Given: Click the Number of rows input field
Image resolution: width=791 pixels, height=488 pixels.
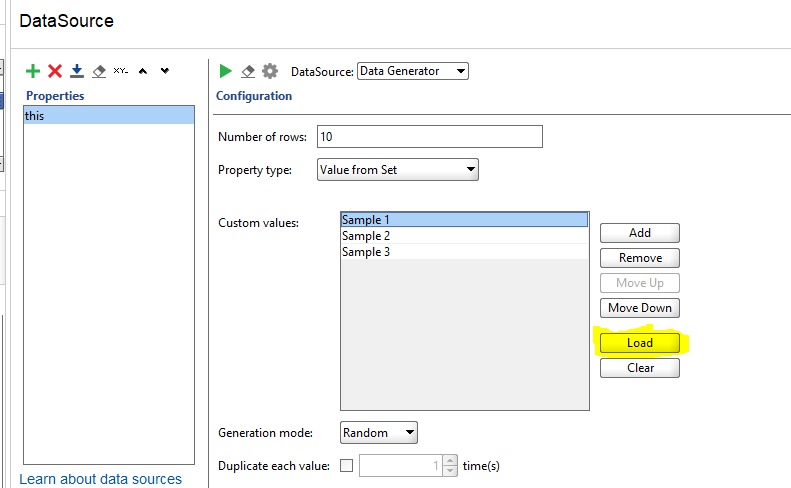Looking at the screenshot, I should 429,137.
